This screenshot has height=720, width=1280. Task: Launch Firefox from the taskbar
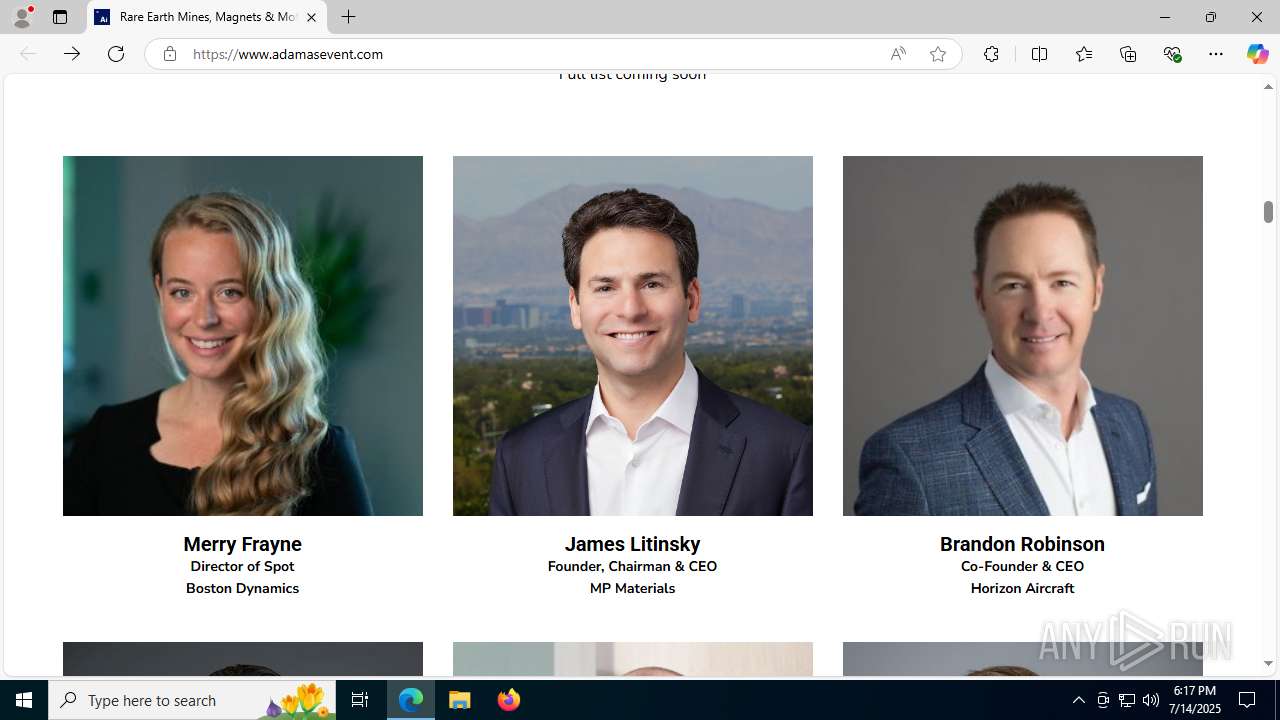click(508, 700)
